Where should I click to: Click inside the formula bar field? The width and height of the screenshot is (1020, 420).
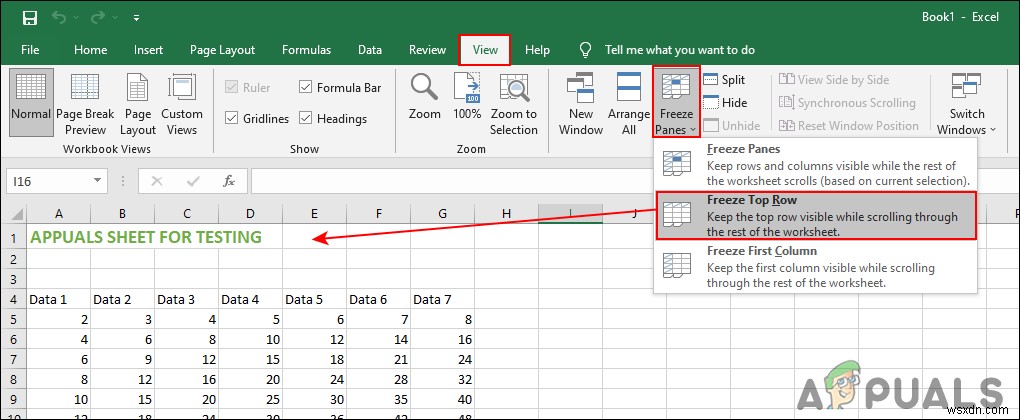pos(634,181)
